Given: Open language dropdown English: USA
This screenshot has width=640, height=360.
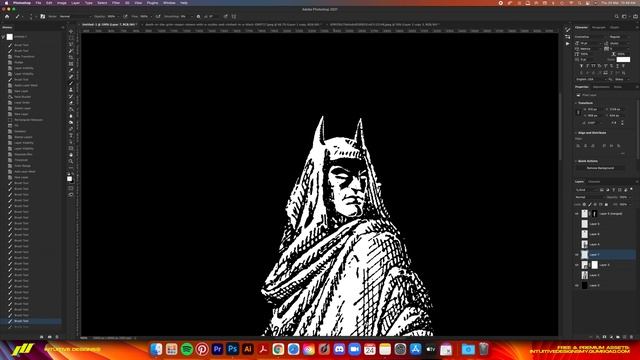Looking at the screenshot, I should [x=591, y=79].
